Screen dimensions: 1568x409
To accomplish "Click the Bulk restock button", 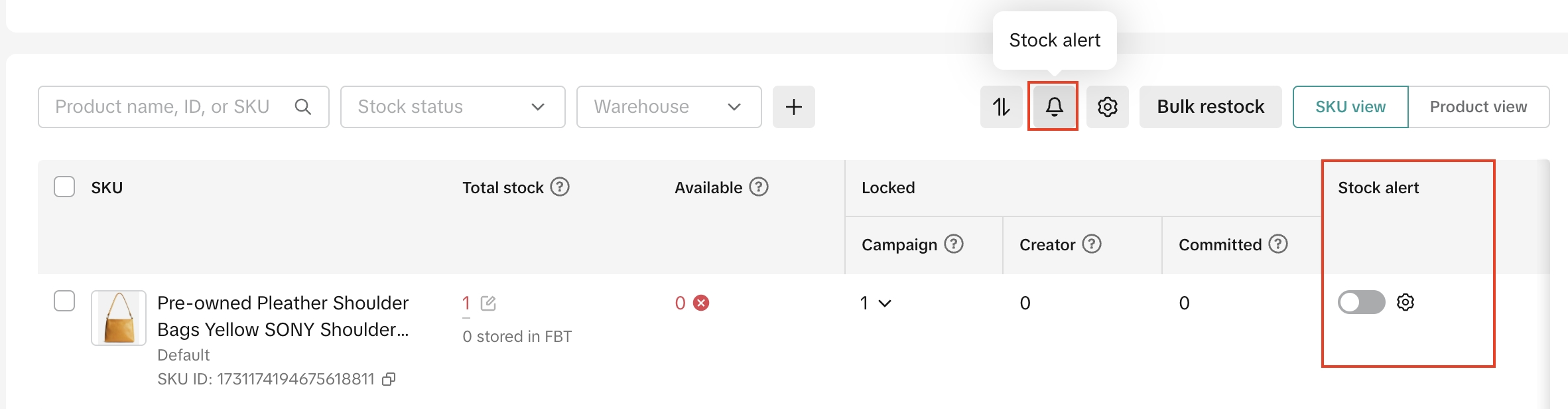I will point(1210,106).
